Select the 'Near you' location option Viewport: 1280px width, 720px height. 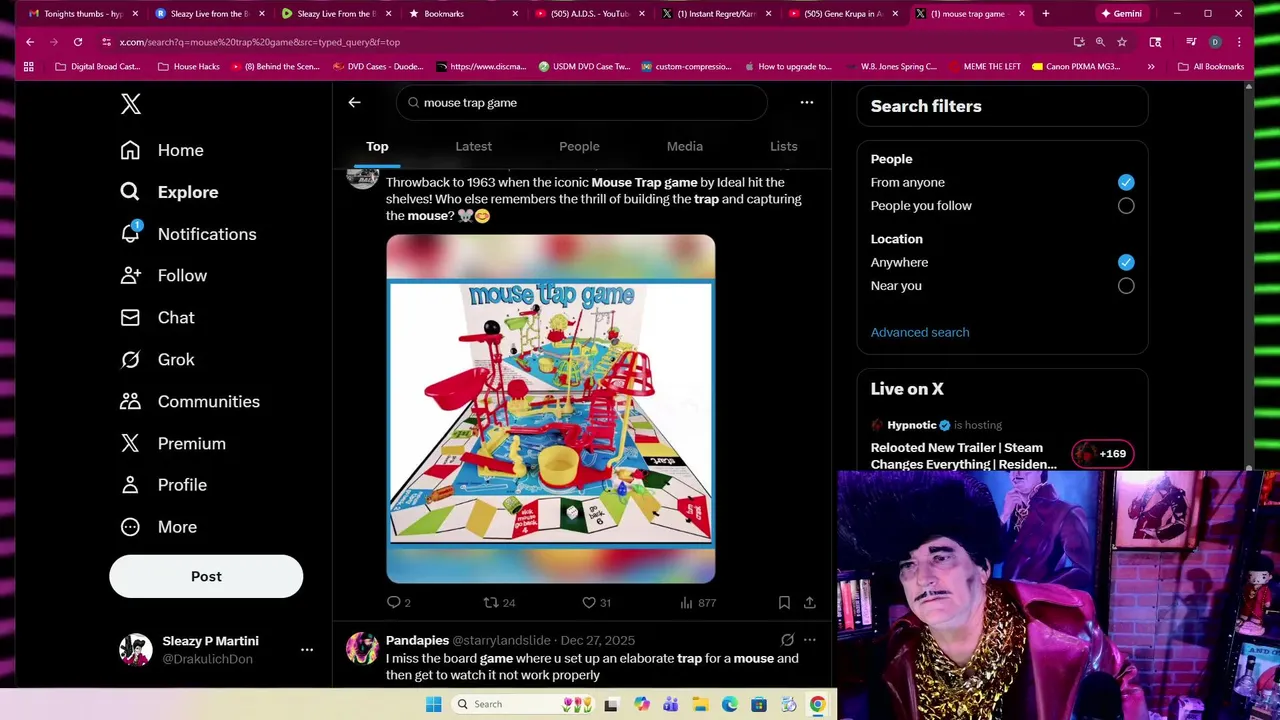pos(1126,286)
